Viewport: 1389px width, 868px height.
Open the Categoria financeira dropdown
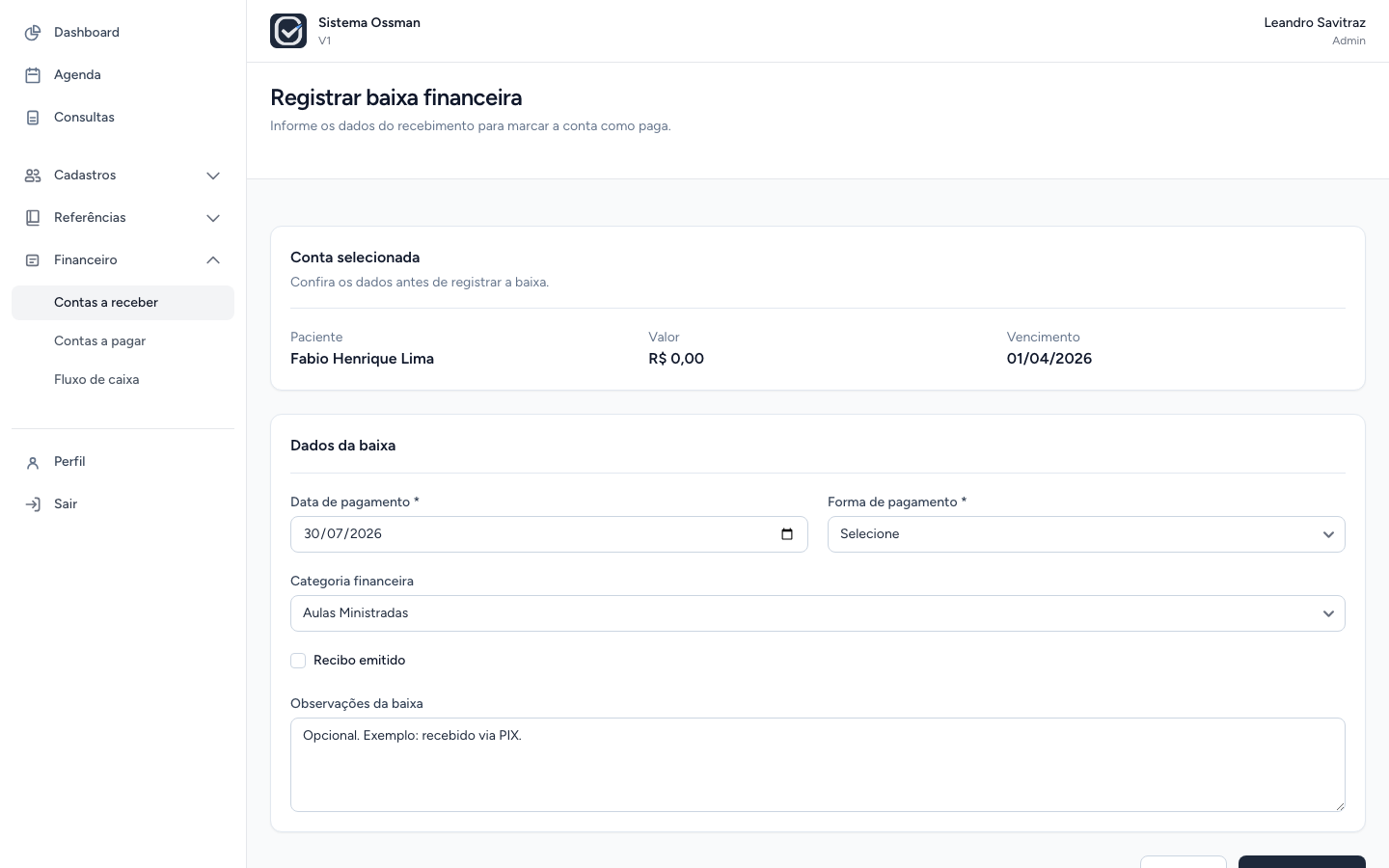pos(818,613)
